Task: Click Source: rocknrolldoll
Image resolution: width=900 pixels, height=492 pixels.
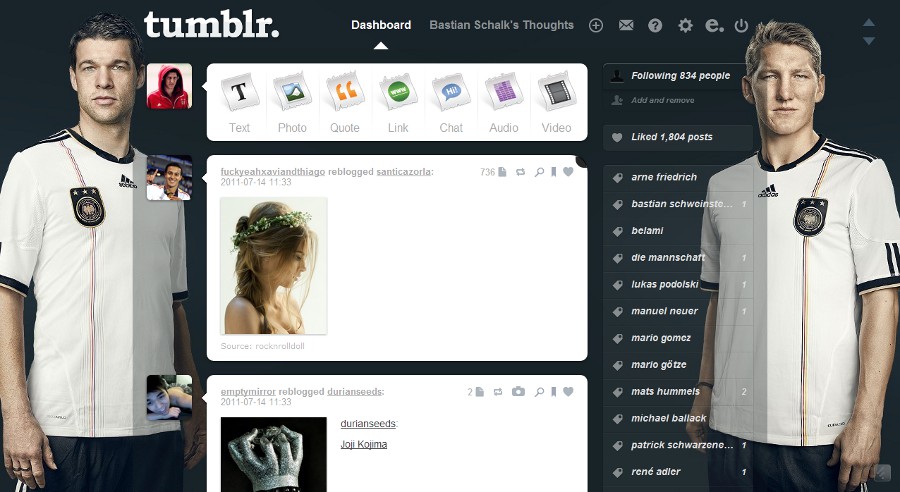Action: coord(262,346)
